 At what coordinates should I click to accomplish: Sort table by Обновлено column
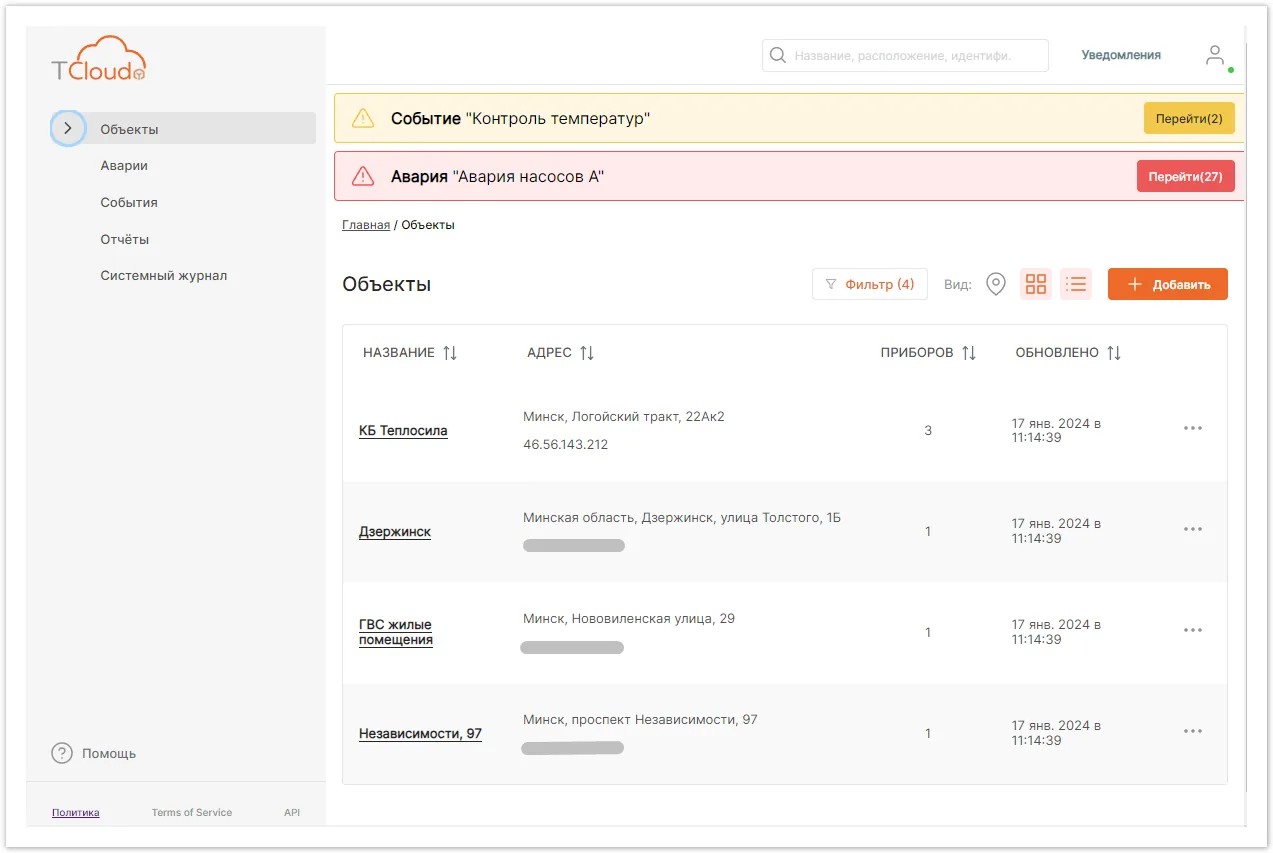1114,353
